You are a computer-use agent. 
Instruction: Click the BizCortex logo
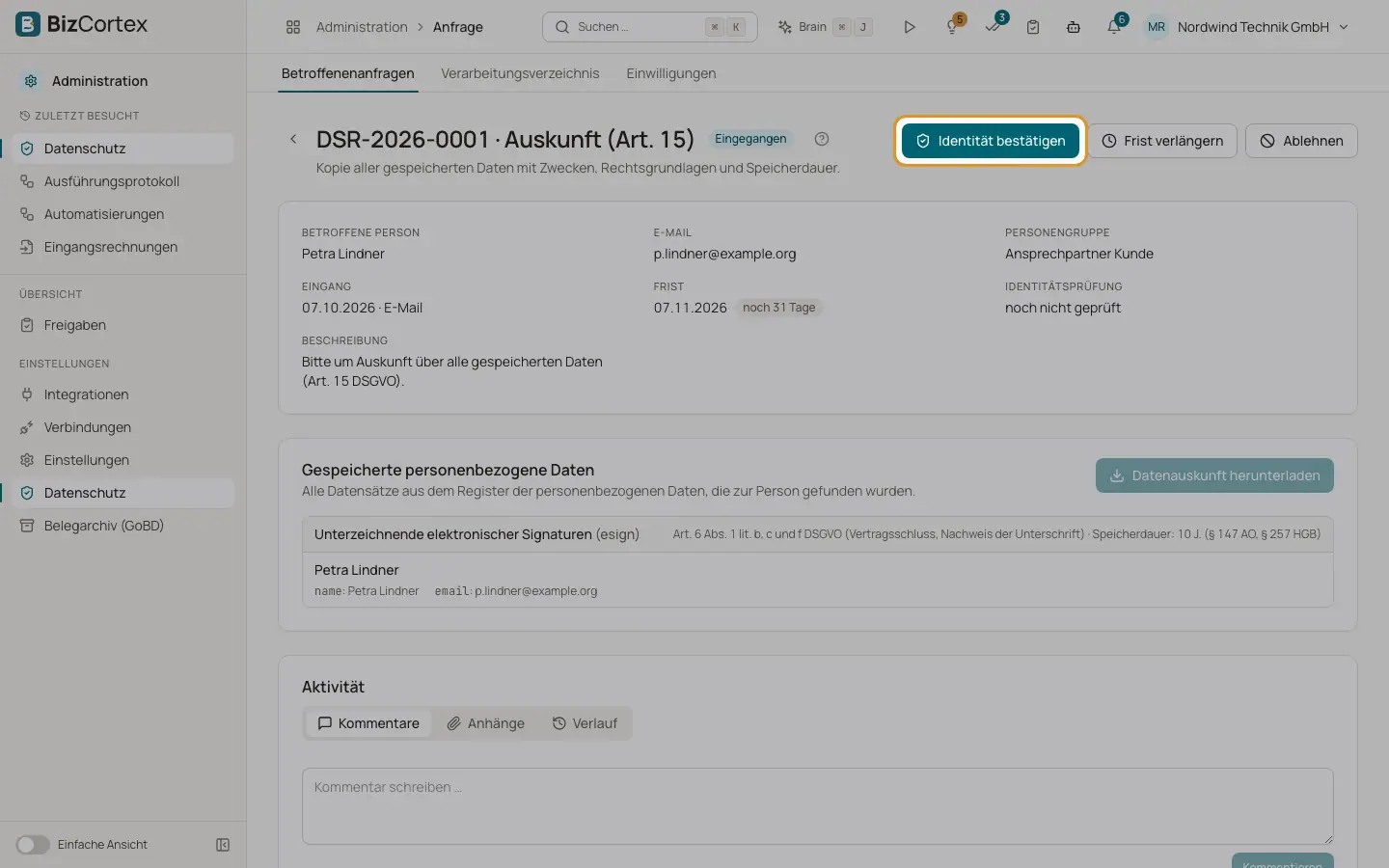[x=82, y=24]
